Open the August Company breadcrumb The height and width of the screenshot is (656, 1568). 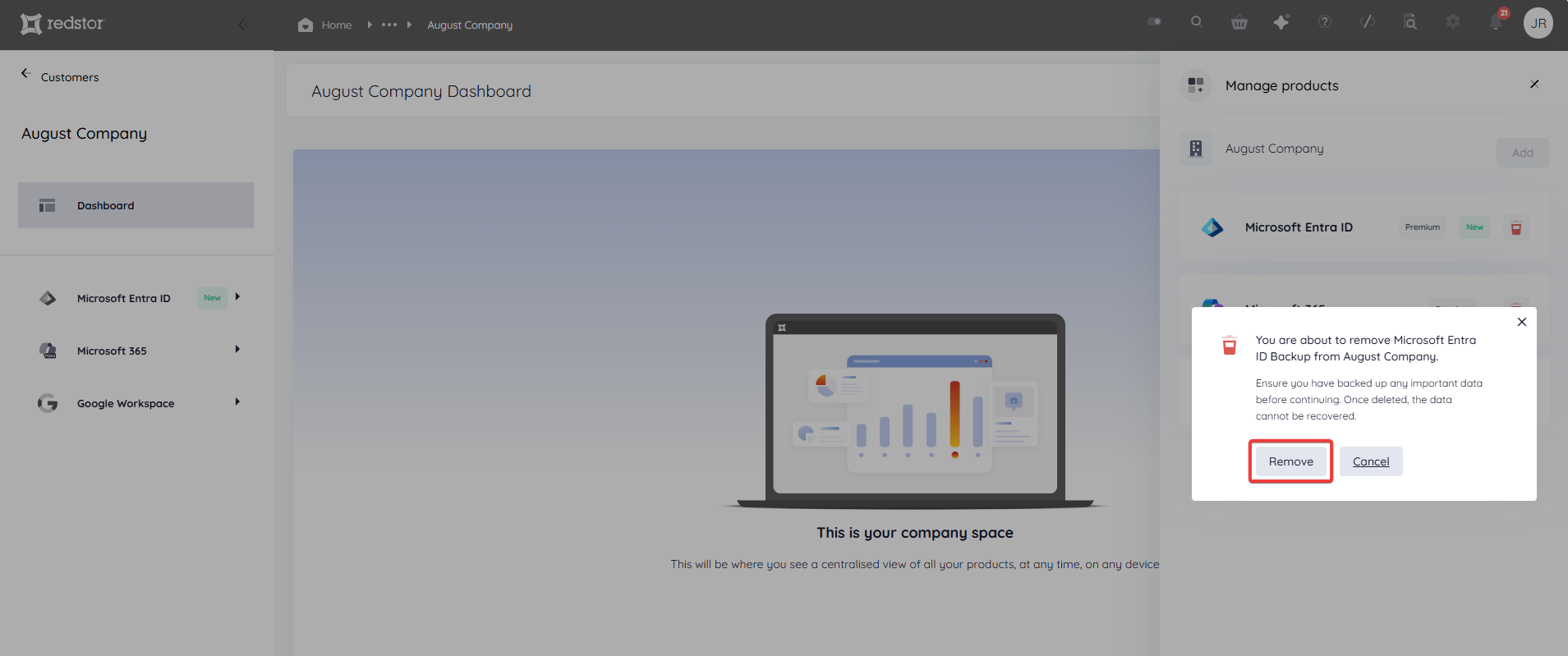470,25
